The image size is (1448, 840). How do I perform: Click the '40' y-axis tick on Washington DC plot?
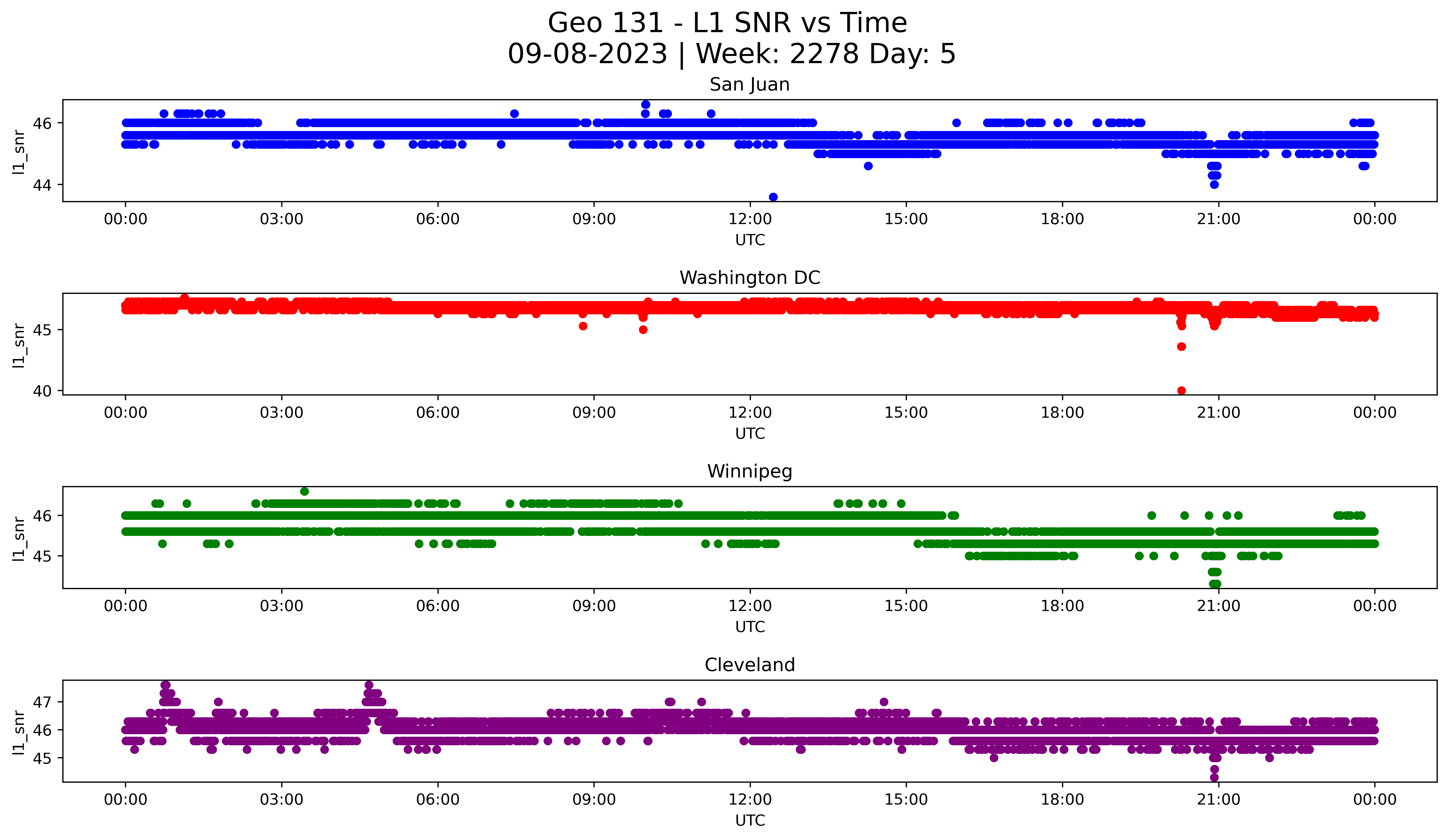(42, 391)
